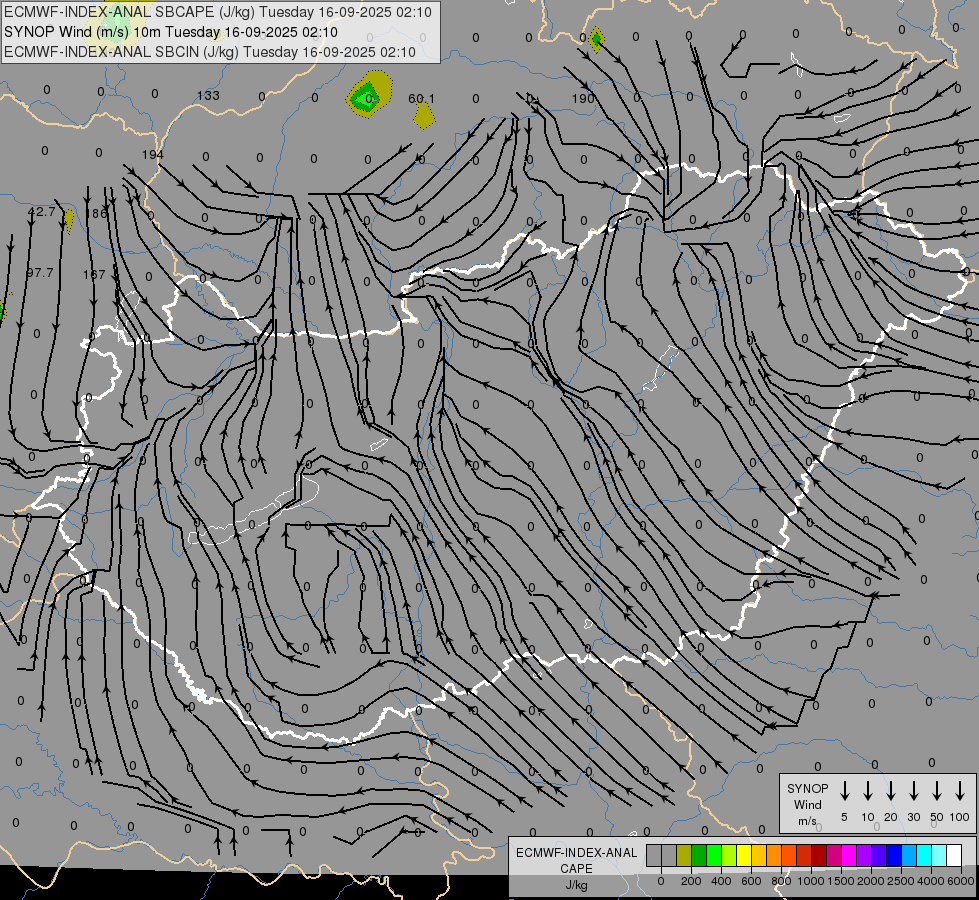Pick the pure yellow CAPE legend swatch

tap(744, 855)
